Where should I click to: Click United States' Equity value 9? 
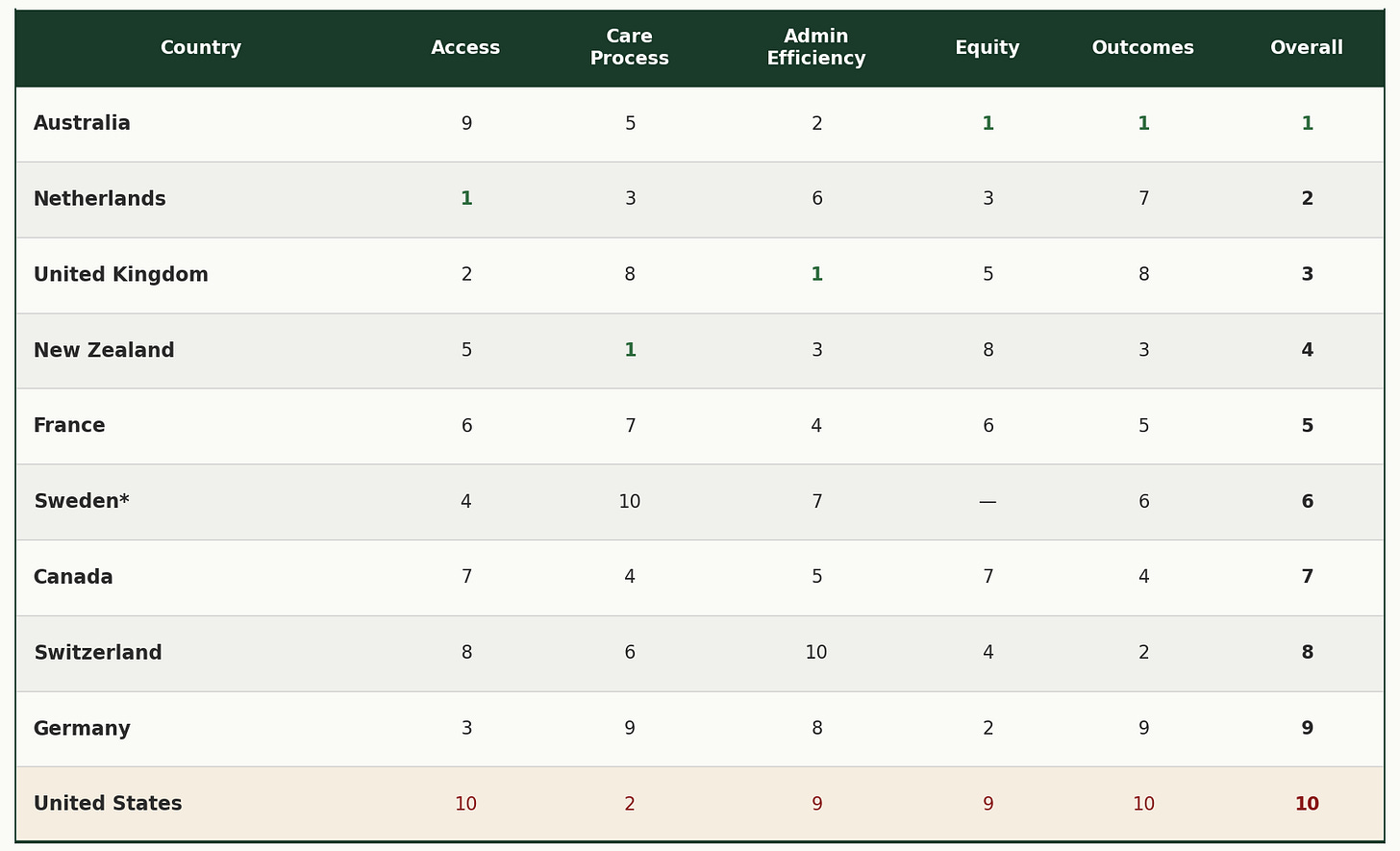987,804
